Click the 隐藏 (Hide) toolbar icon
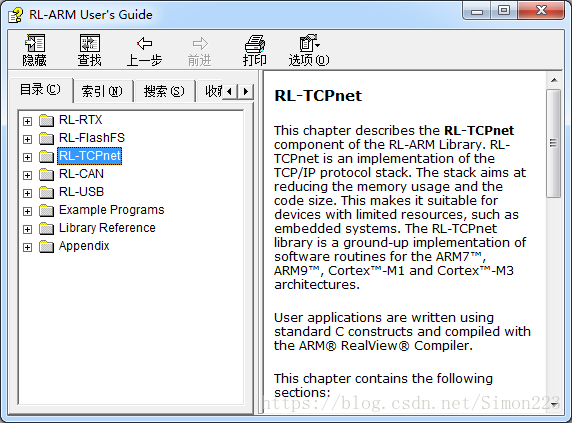 click(x=35, y=44)
